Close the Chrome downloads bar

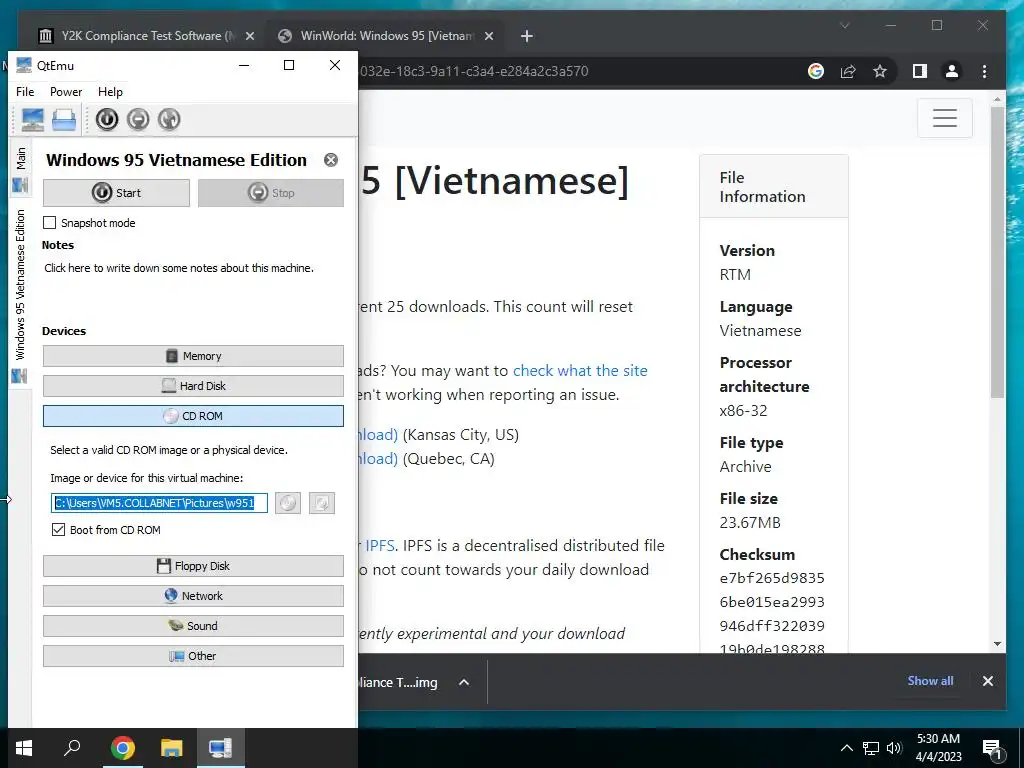point(988,681)
